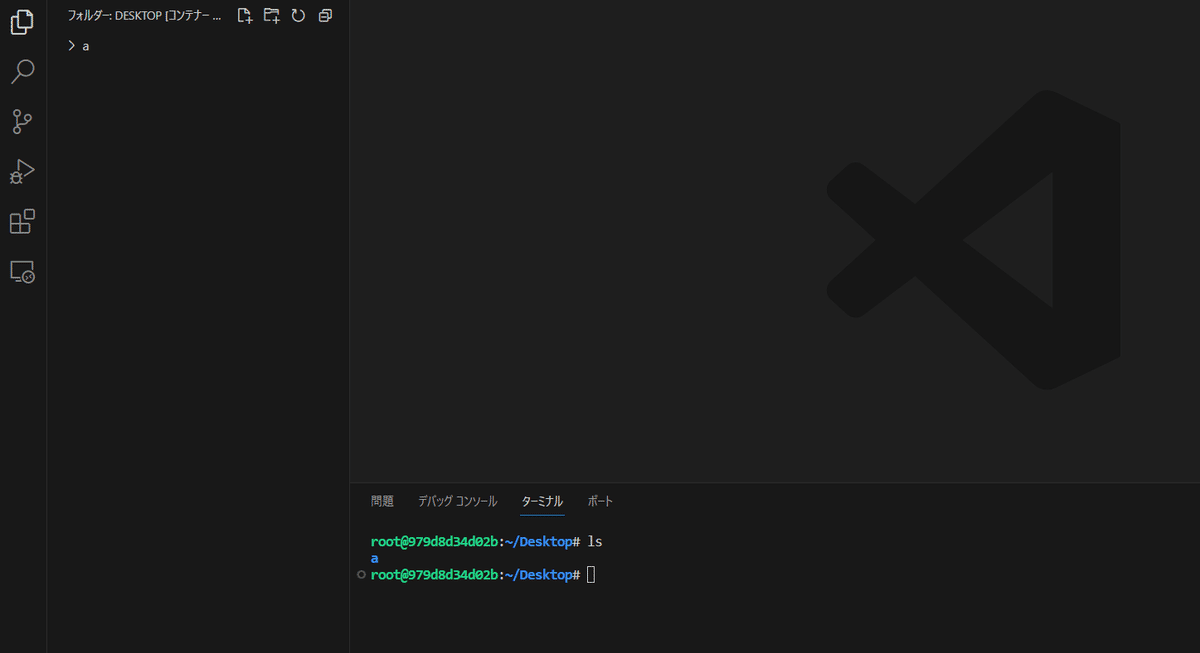Expand the folder chevron next to a
The width and height of the screenshot is (1200, 653).
[72, 46]
